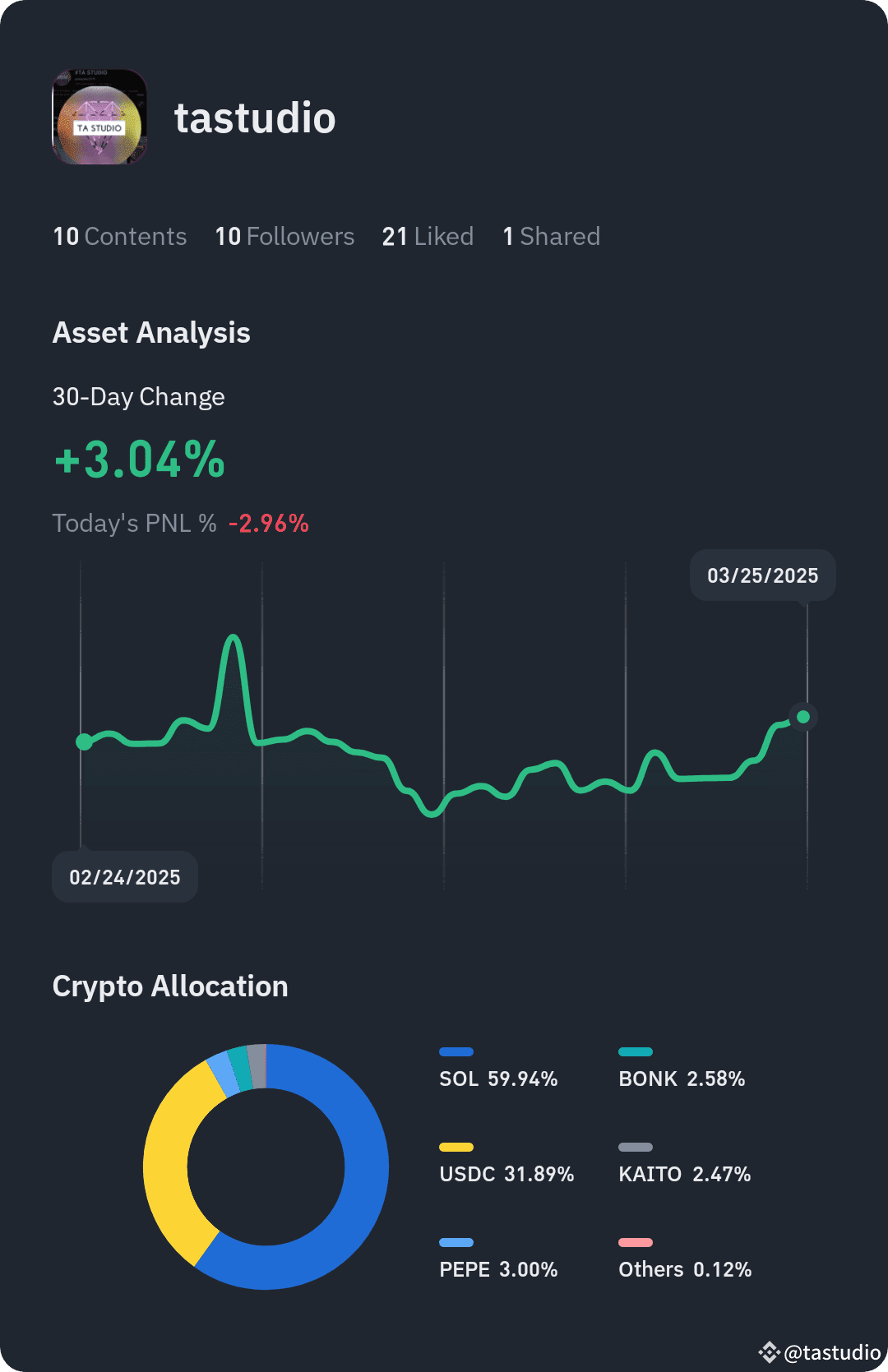Click the chart end point marker for 03/25/2025
Image resolution: width=888 pixels, height=1372 pixels.
pos(803,717)
